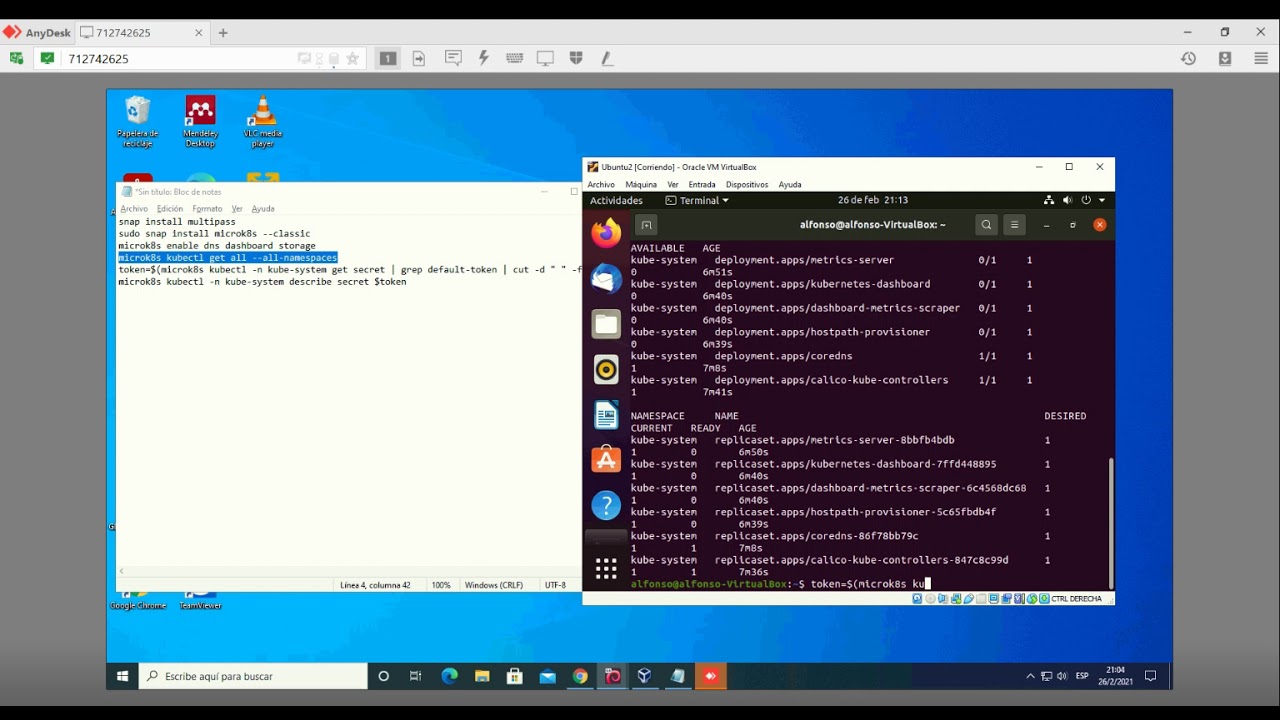Click Ubuntu network status icon
The width and height of the screenshot is (1280, 720).
(x=1048, y=200)
